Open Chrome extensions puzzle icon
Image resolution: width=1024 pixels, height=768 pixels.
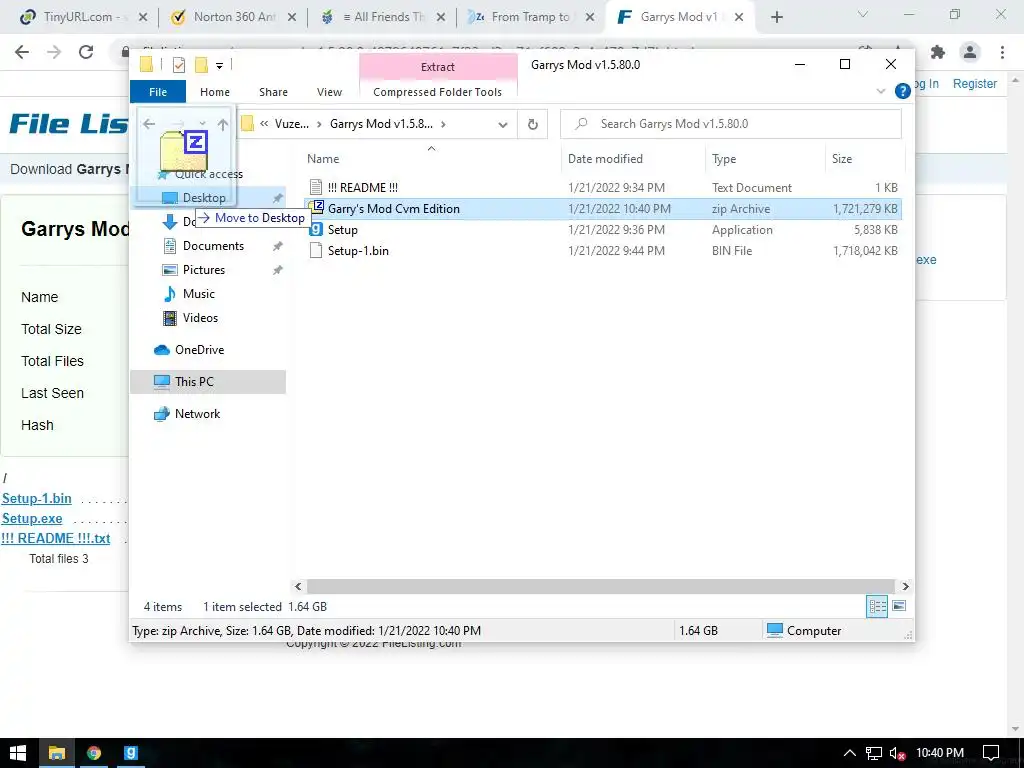pos(938,52)
